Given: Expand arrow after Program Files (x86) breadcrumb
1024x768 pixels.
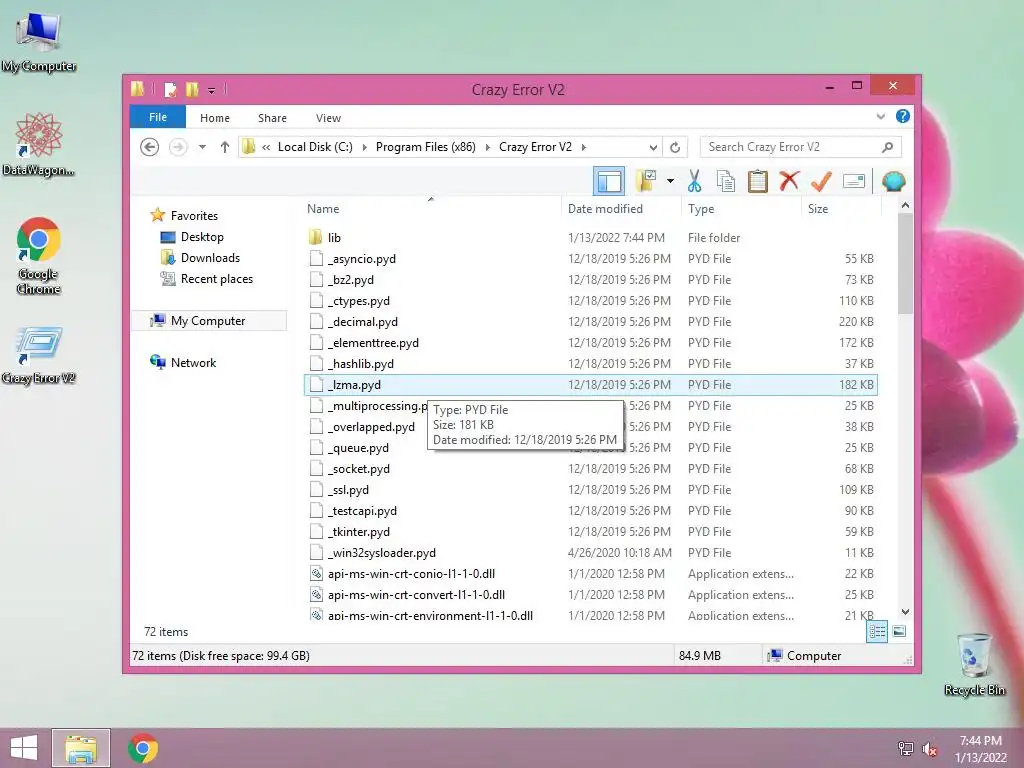Looking at the screenshot, I should [487, 147].
